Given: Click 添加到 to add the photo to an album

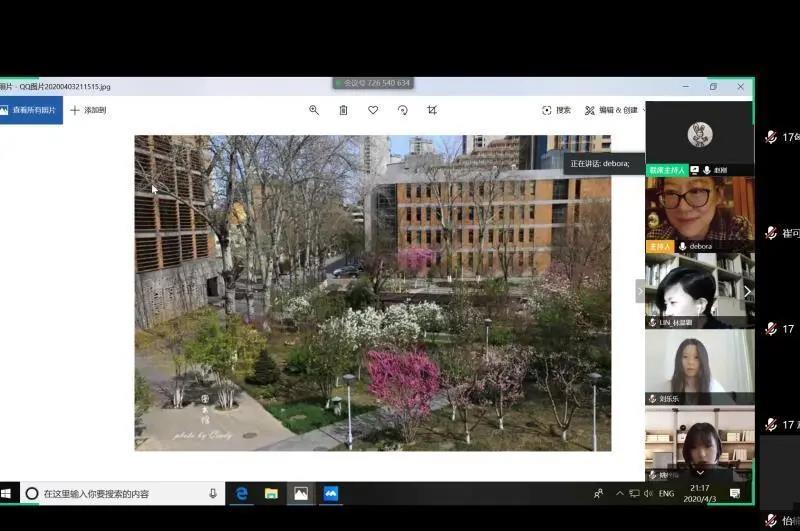Looking at the screenshot, I should coord(88,110).
